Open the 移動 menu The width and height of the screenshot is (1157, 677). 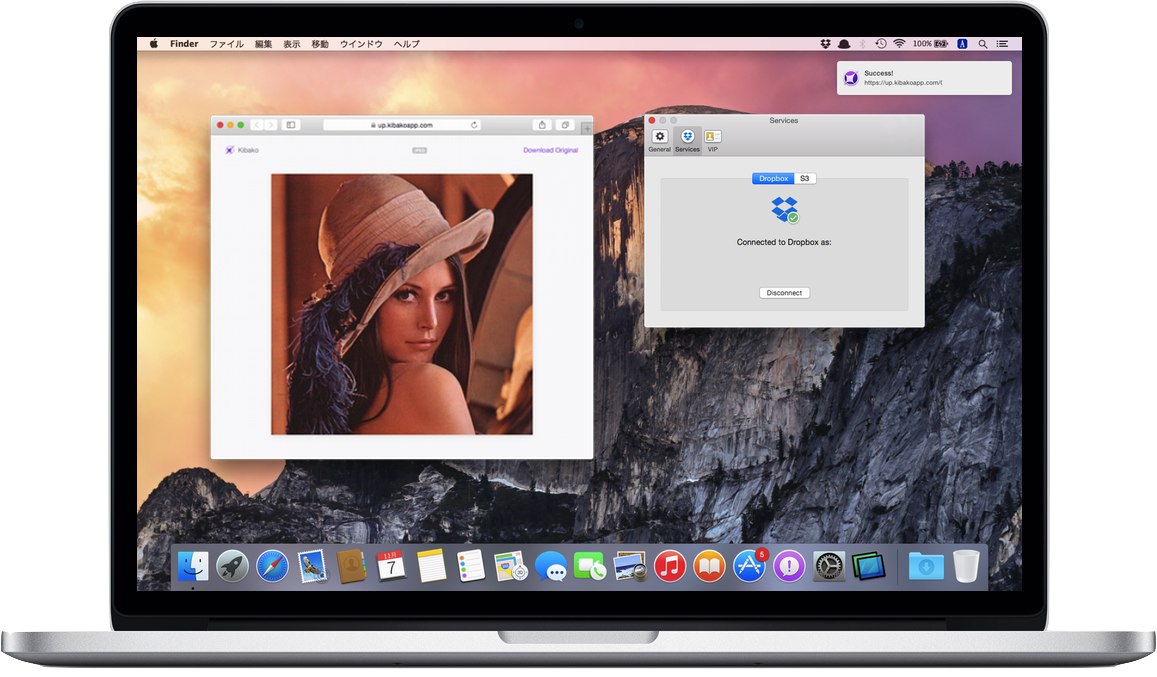tap(320, 44)
